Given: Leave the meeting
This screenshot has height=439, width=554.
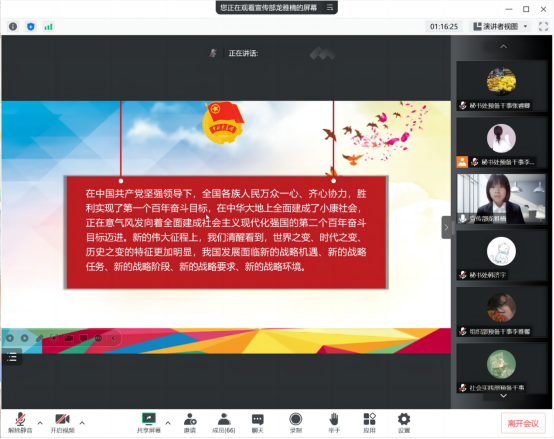Looking at the screenshot, I should (523, 423).
